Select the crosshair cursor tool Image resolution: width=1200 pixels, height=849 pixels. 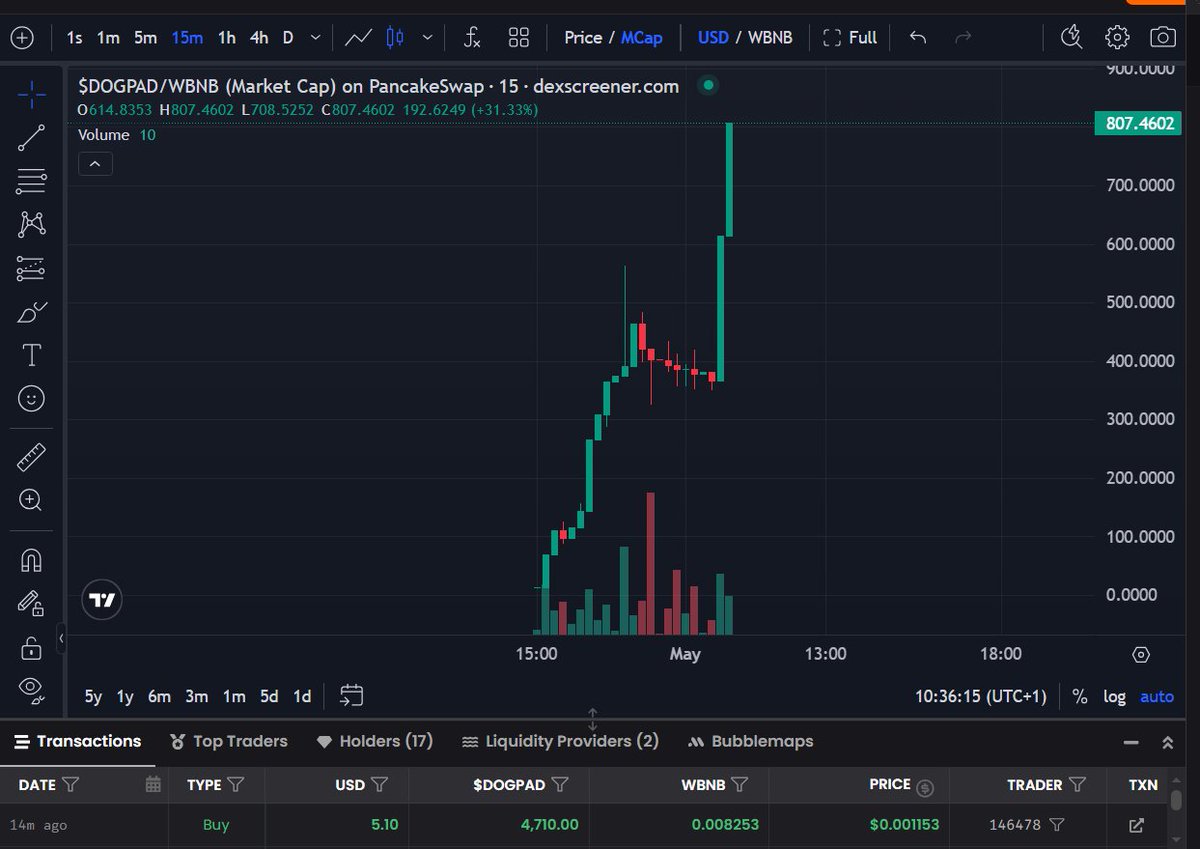(x=31, y=95)
